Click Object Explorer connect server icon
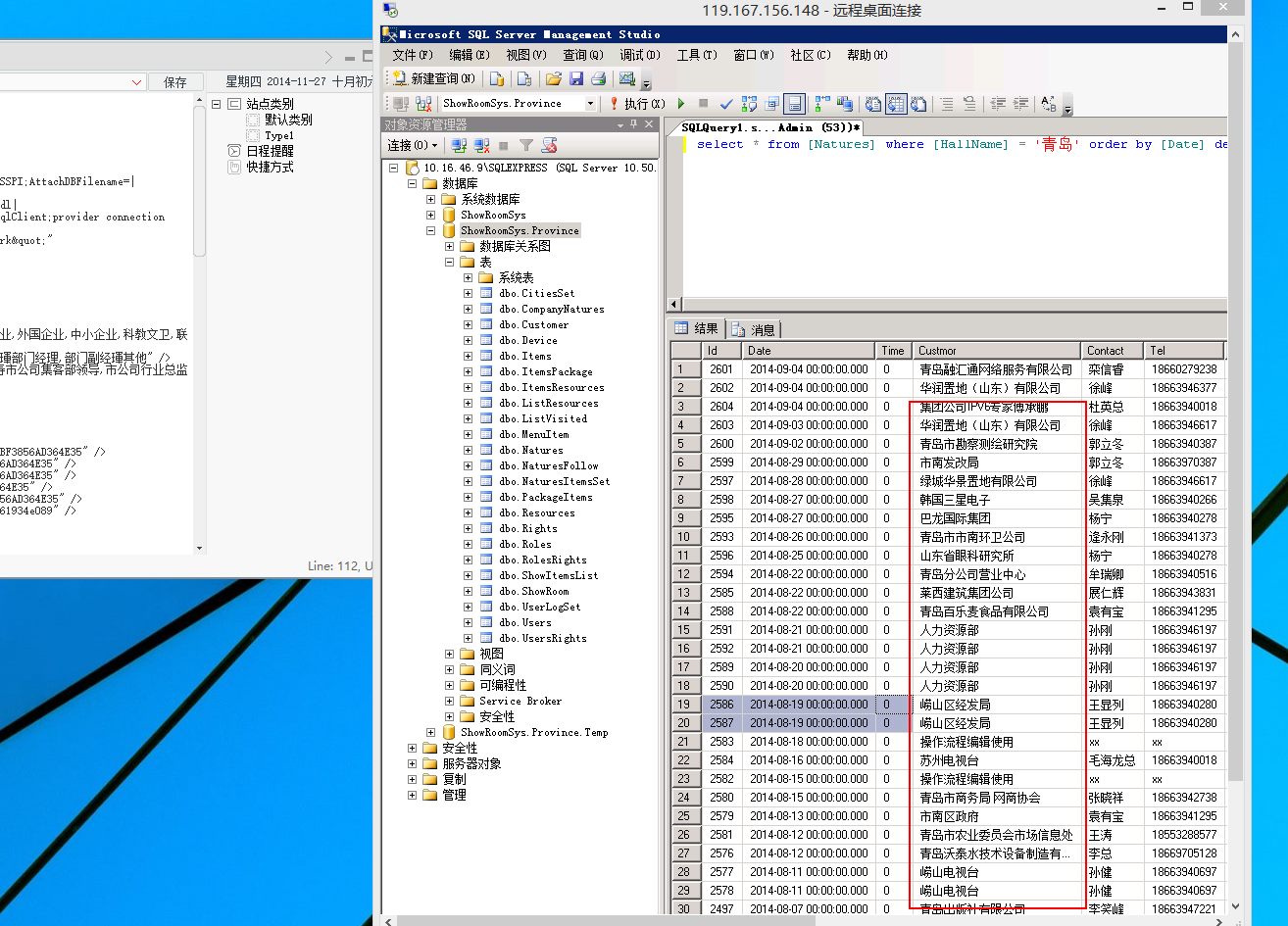This screenshot has height=926, width=1288. point(459,146)
